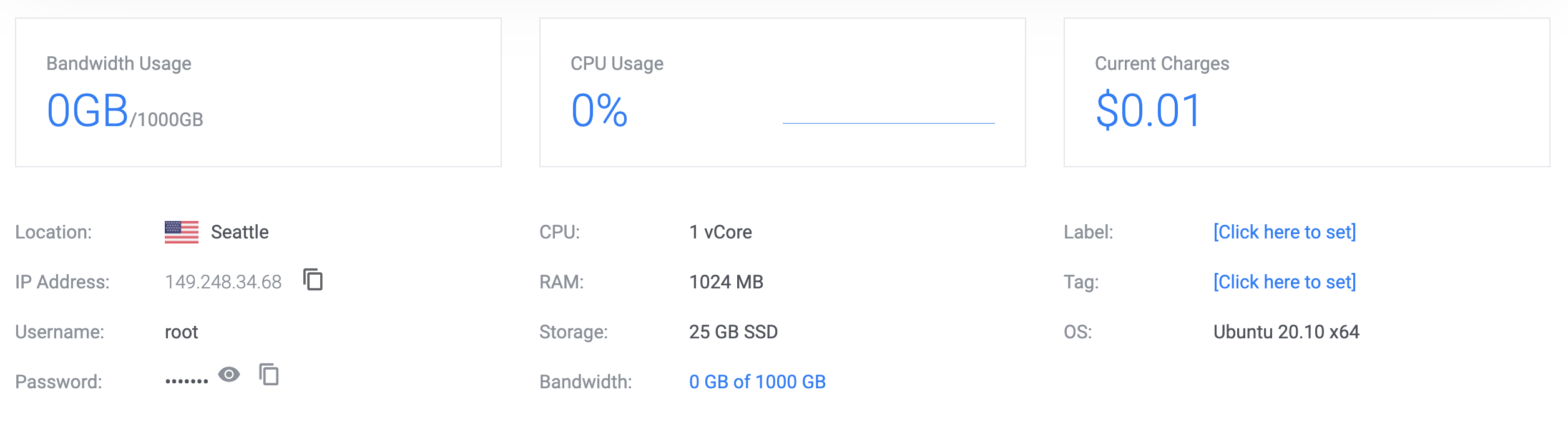
Task: Open the Current Charges card
Action: (1307, 92)
